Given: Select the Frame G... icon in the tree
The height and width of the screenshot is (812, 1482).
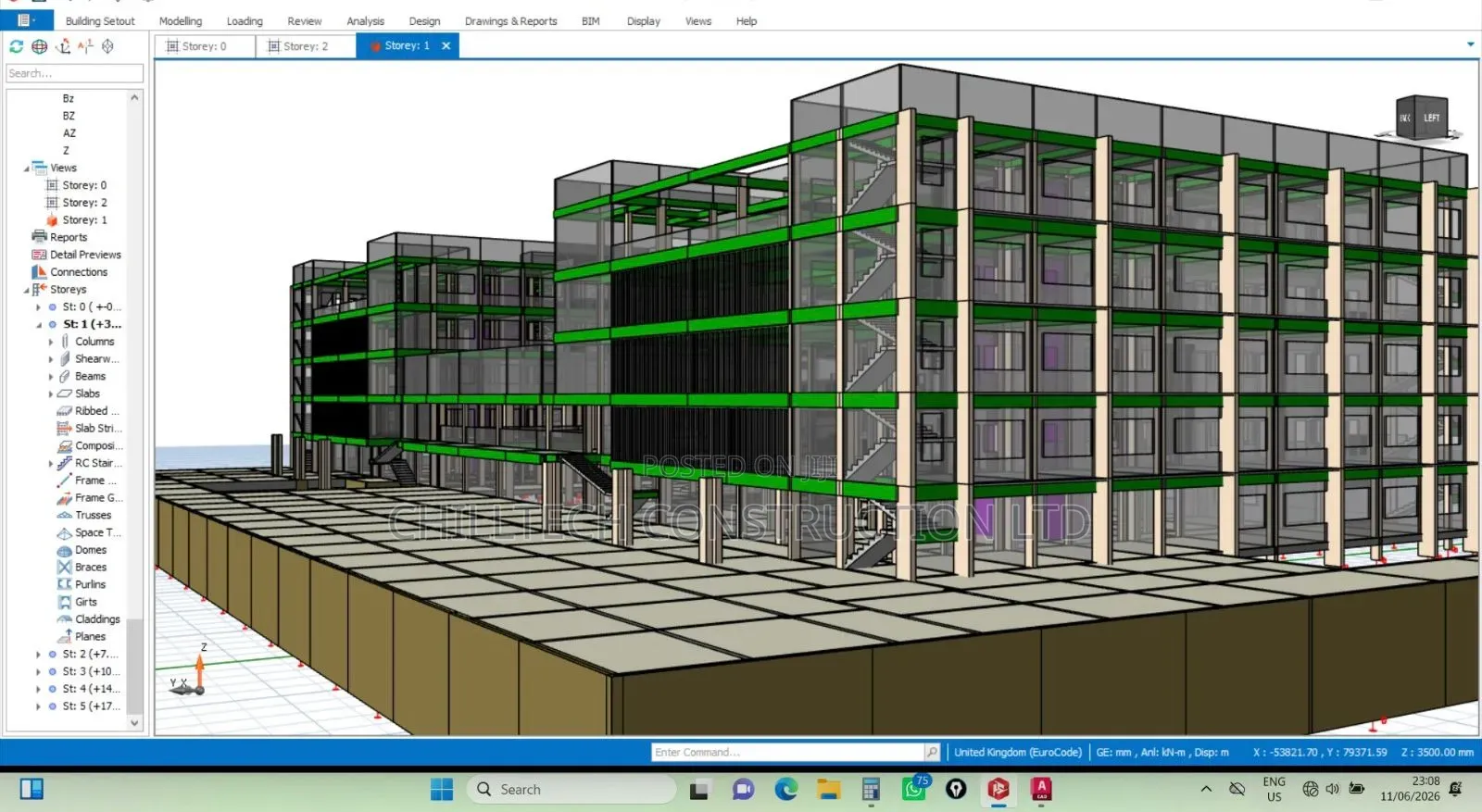Looking at the screenshot, I should coord(65,498).
